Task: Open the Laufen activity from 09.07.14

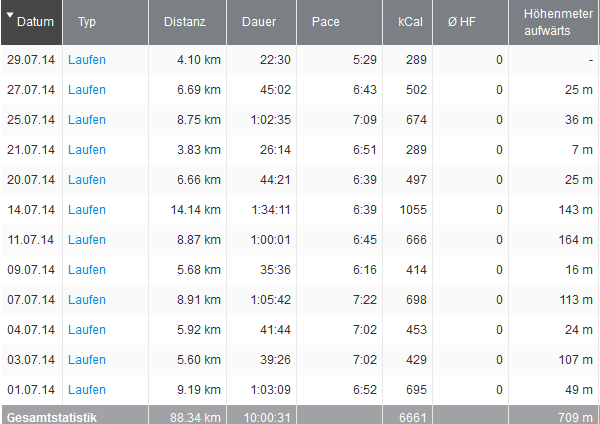Action: coord(87,270)
